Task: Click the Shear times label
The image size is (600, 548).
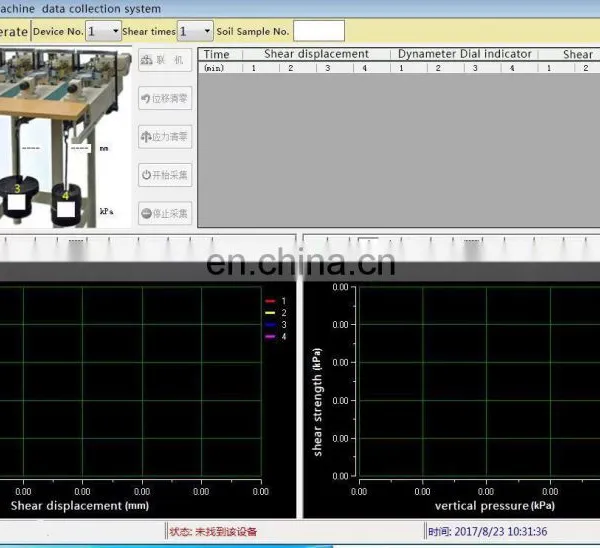Action: tap(149, 31)
